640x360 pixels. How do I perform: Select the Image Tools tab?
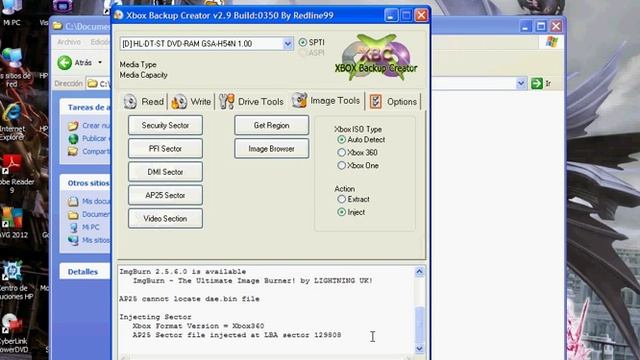coord(326,100)
